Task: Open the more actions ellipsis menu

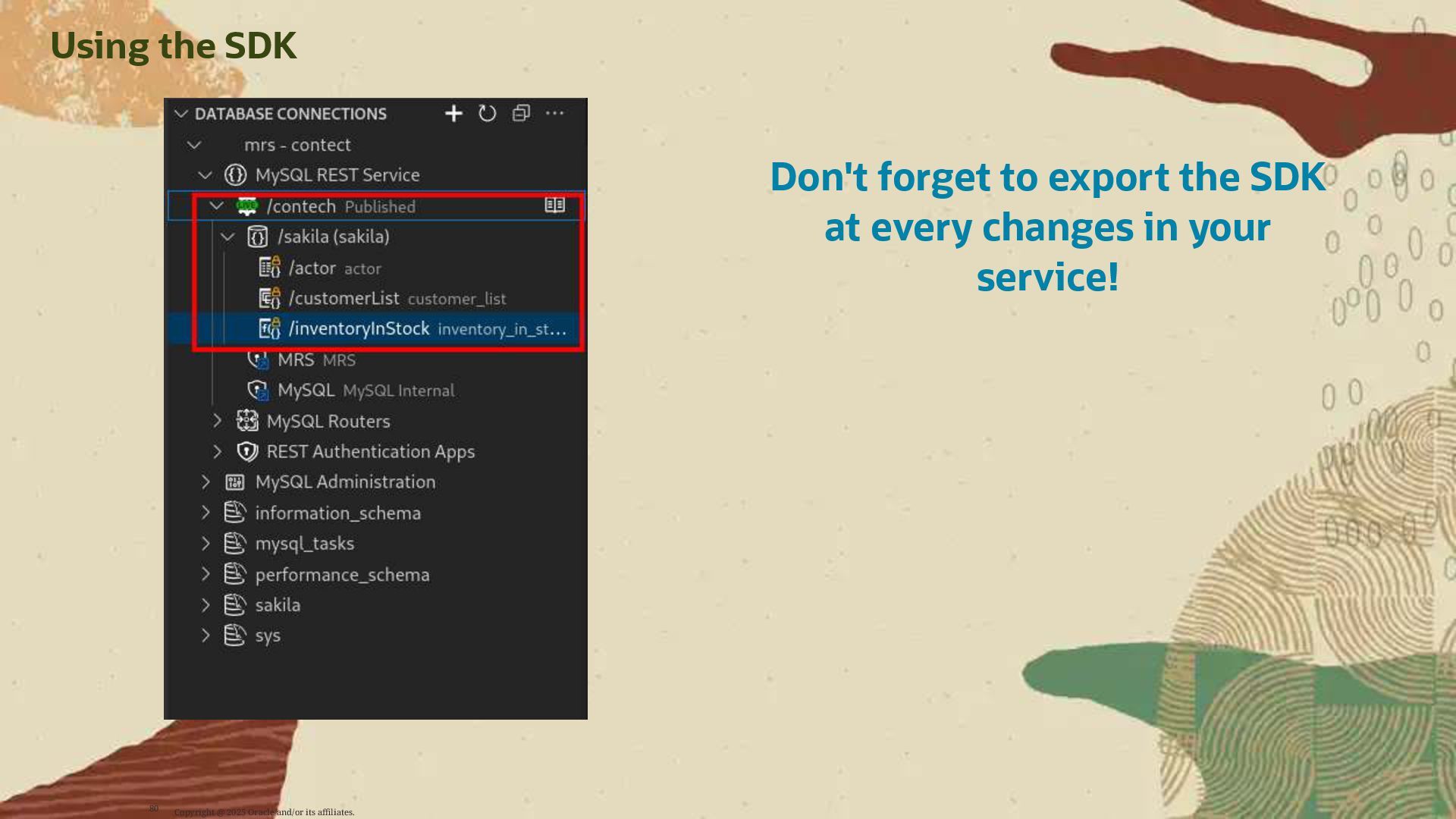Action: tap(554, 114)
